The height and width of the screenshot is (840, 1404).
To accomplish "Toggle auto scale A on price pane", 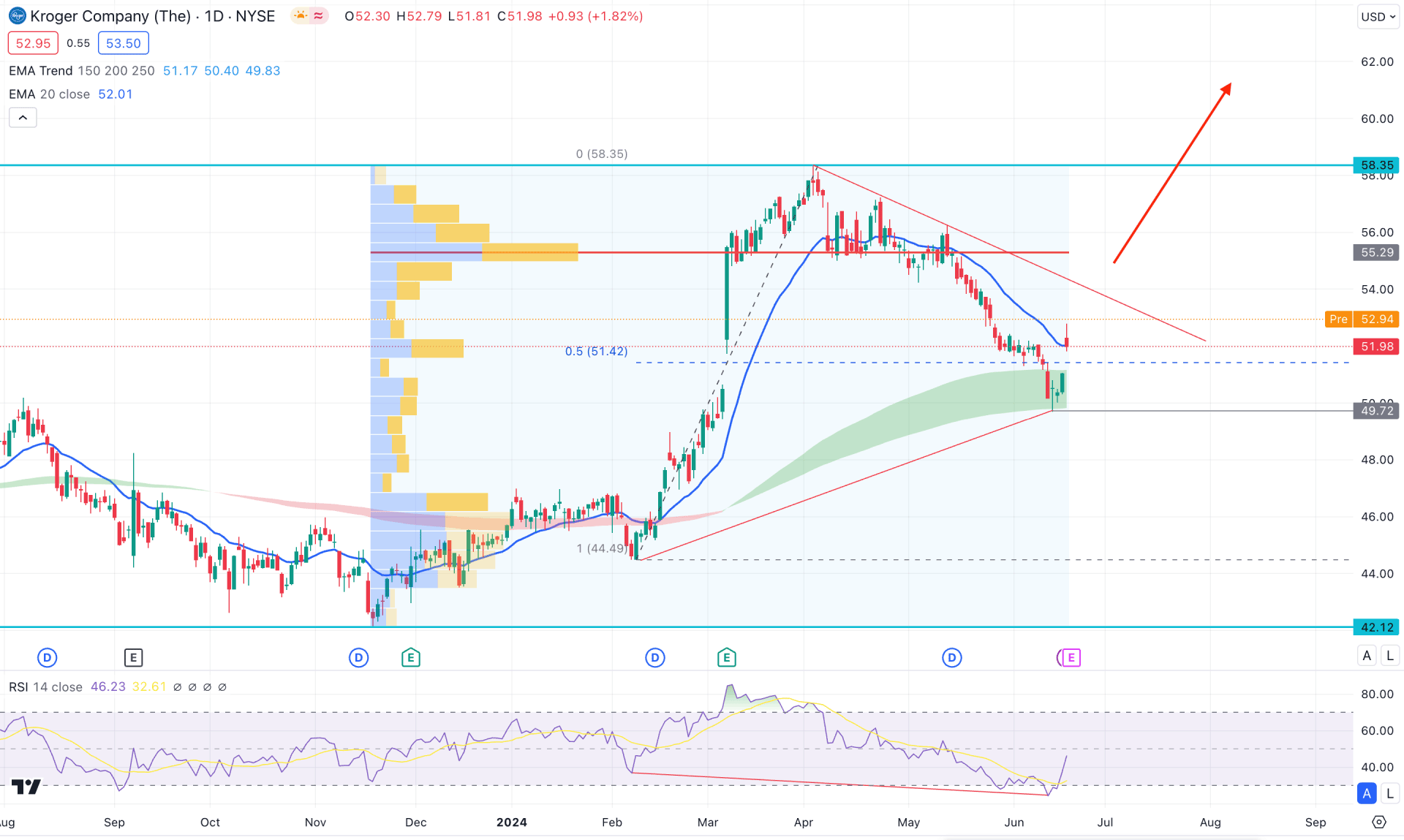I will (x=1367, y=656).
